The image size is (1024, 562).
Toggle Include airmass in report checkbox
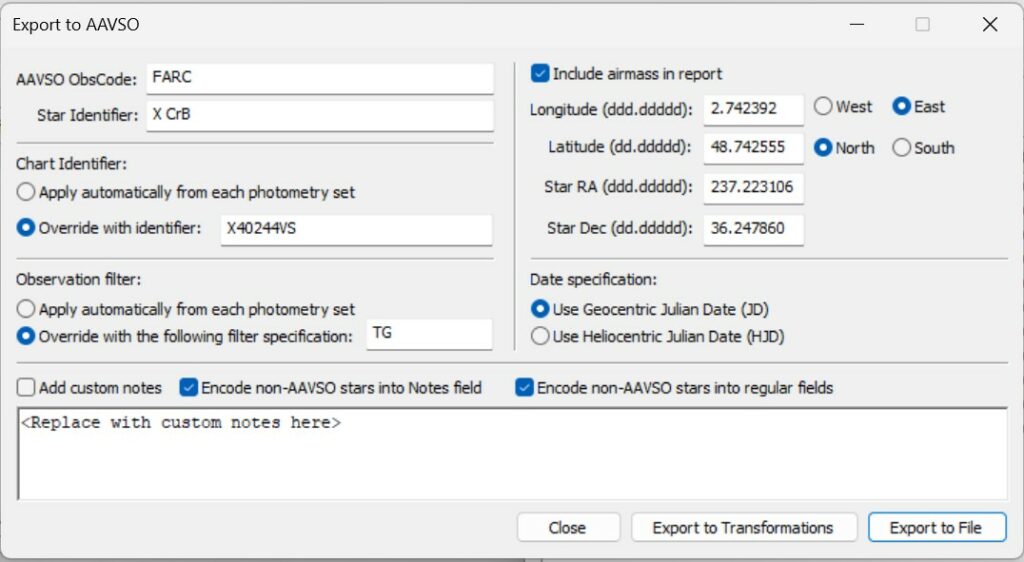tap(541, 74)
